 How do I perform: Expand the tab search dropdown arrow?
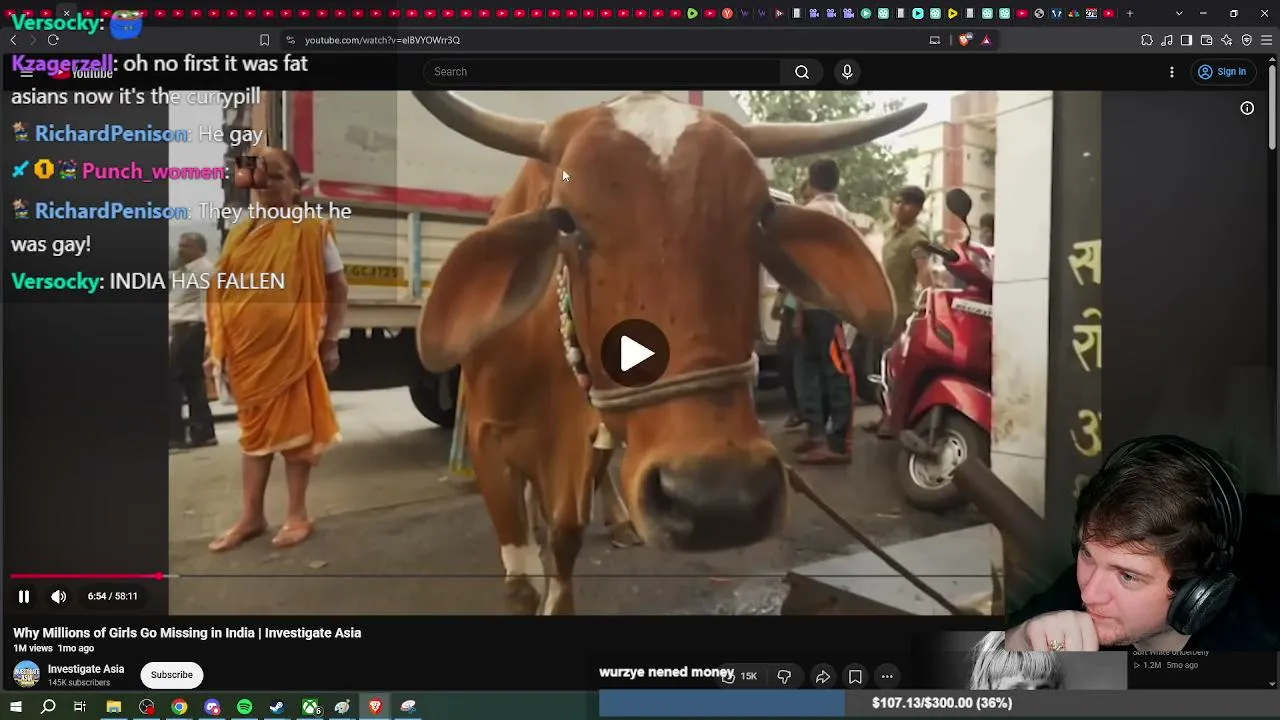[1179, 14]
